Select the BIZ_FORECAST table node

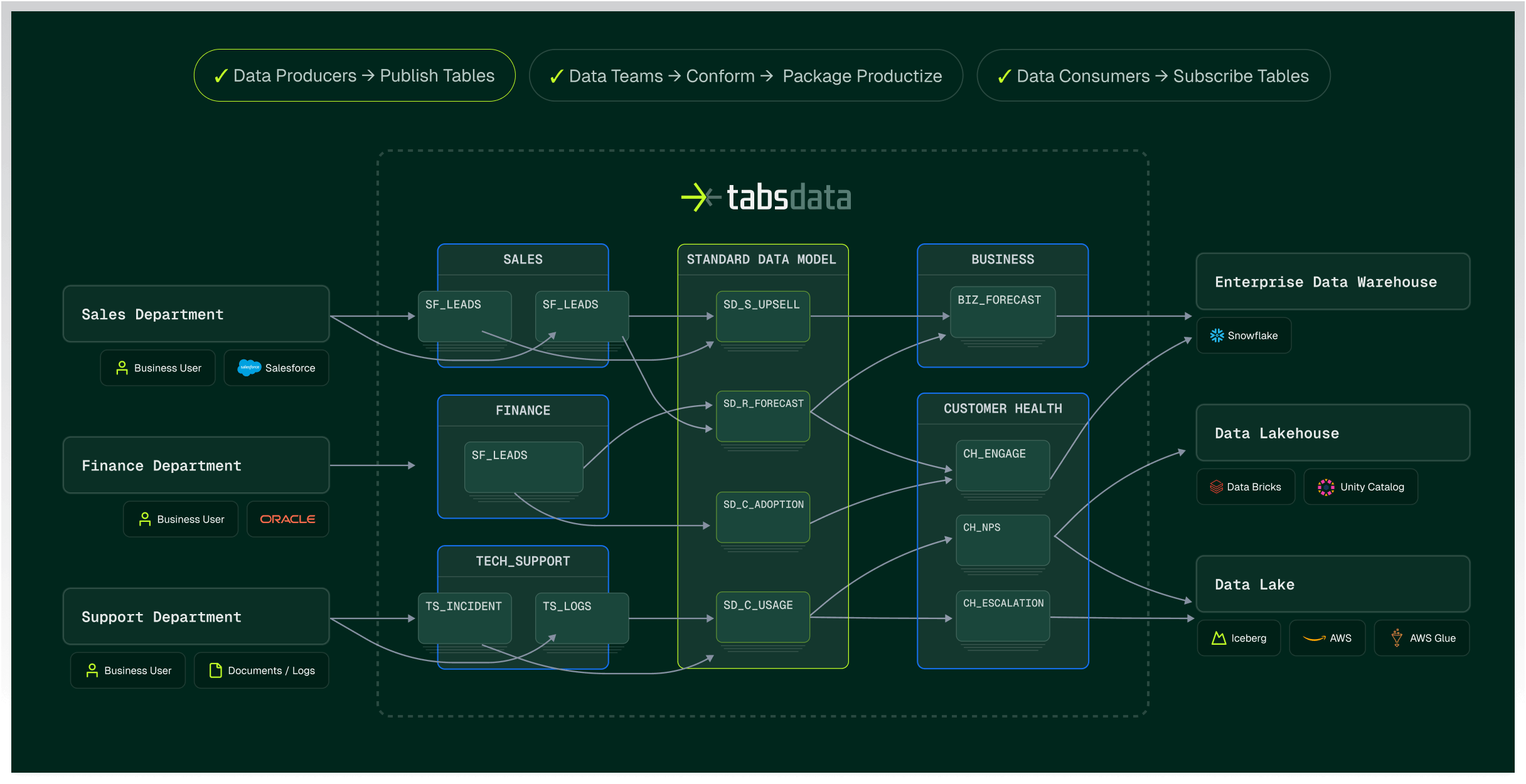1002,312
